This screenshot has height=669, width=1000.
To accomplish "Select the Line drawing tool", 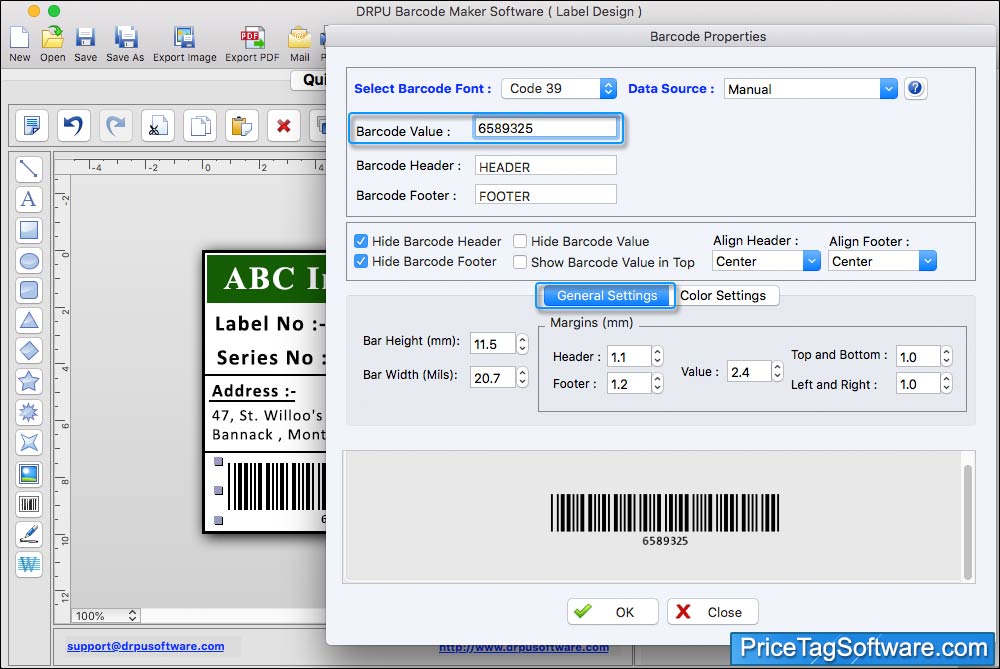I will 29,169.
